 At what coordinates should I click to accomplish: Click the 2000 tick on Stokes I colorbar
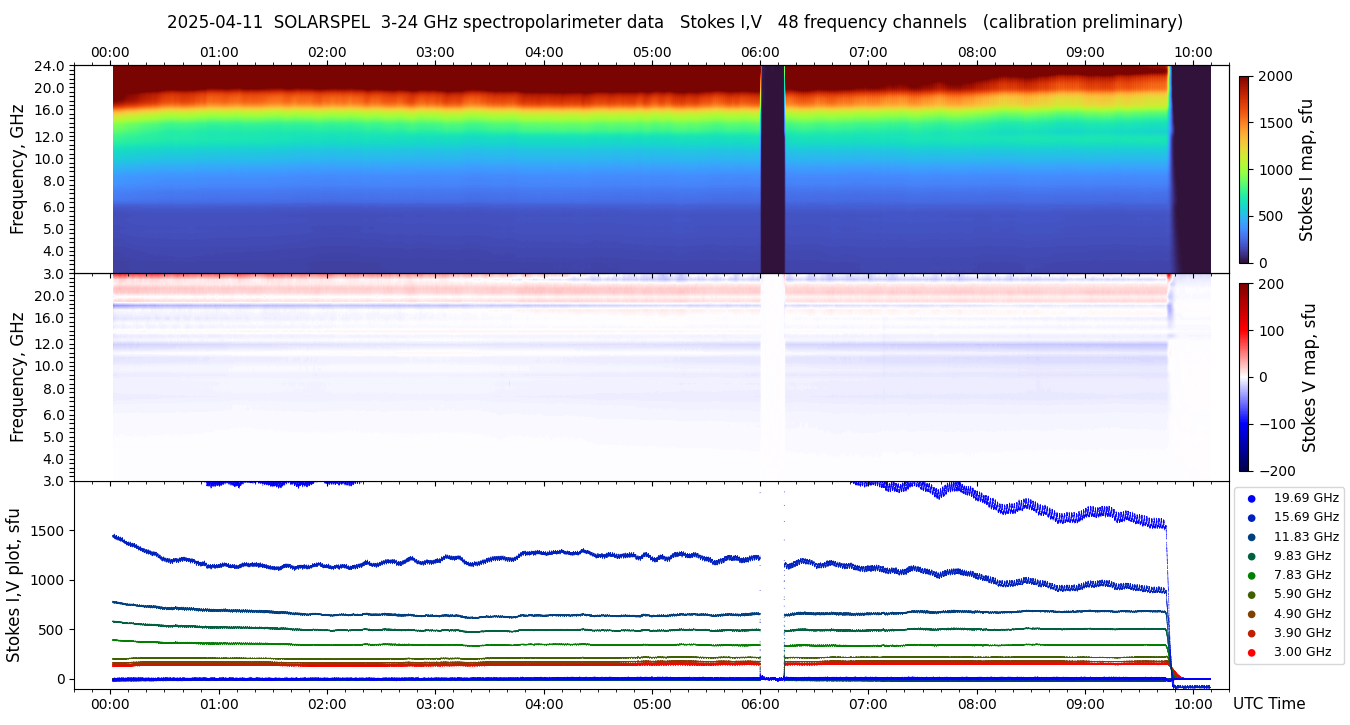1274,76
